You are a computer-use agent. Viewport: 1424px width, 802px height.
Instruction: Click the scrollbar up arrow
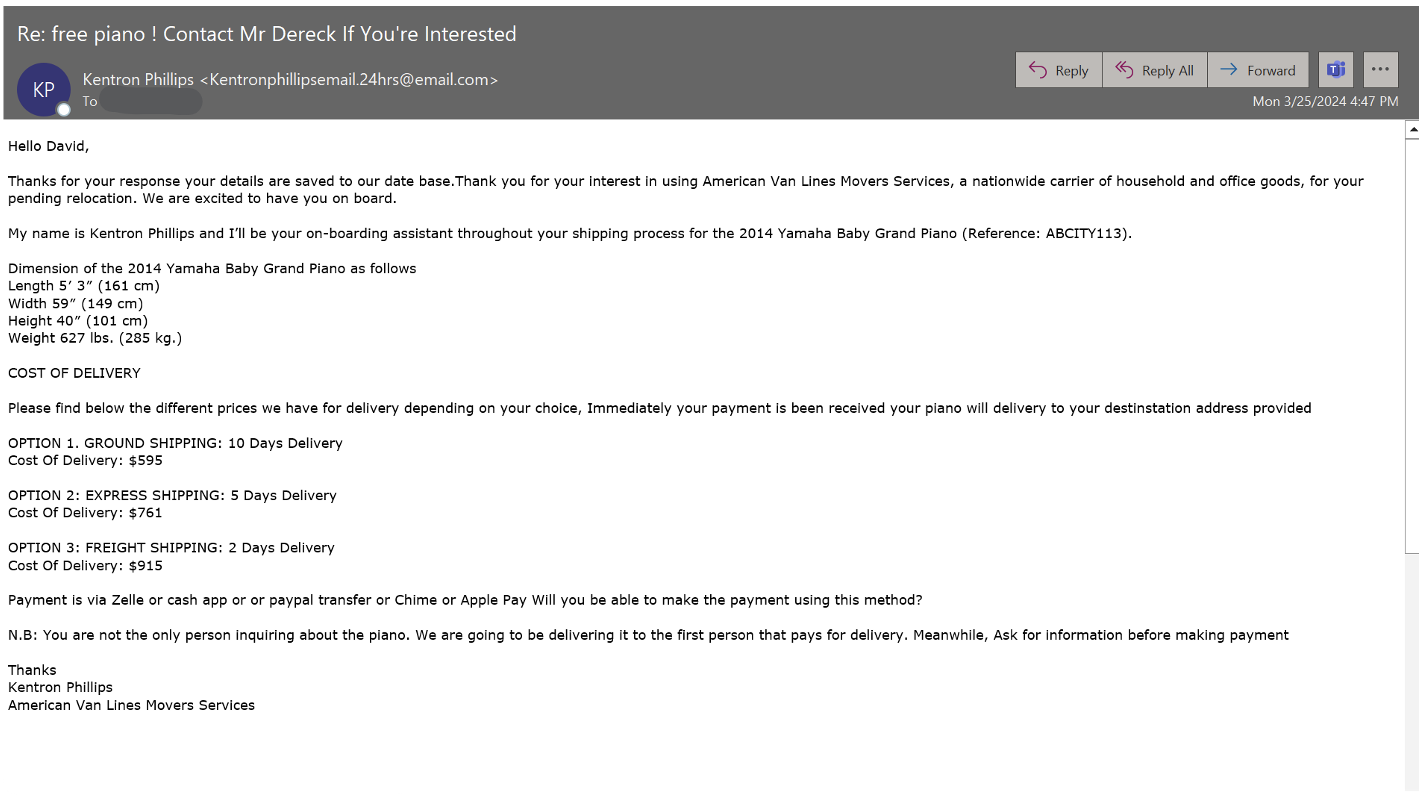[1413, 130]
